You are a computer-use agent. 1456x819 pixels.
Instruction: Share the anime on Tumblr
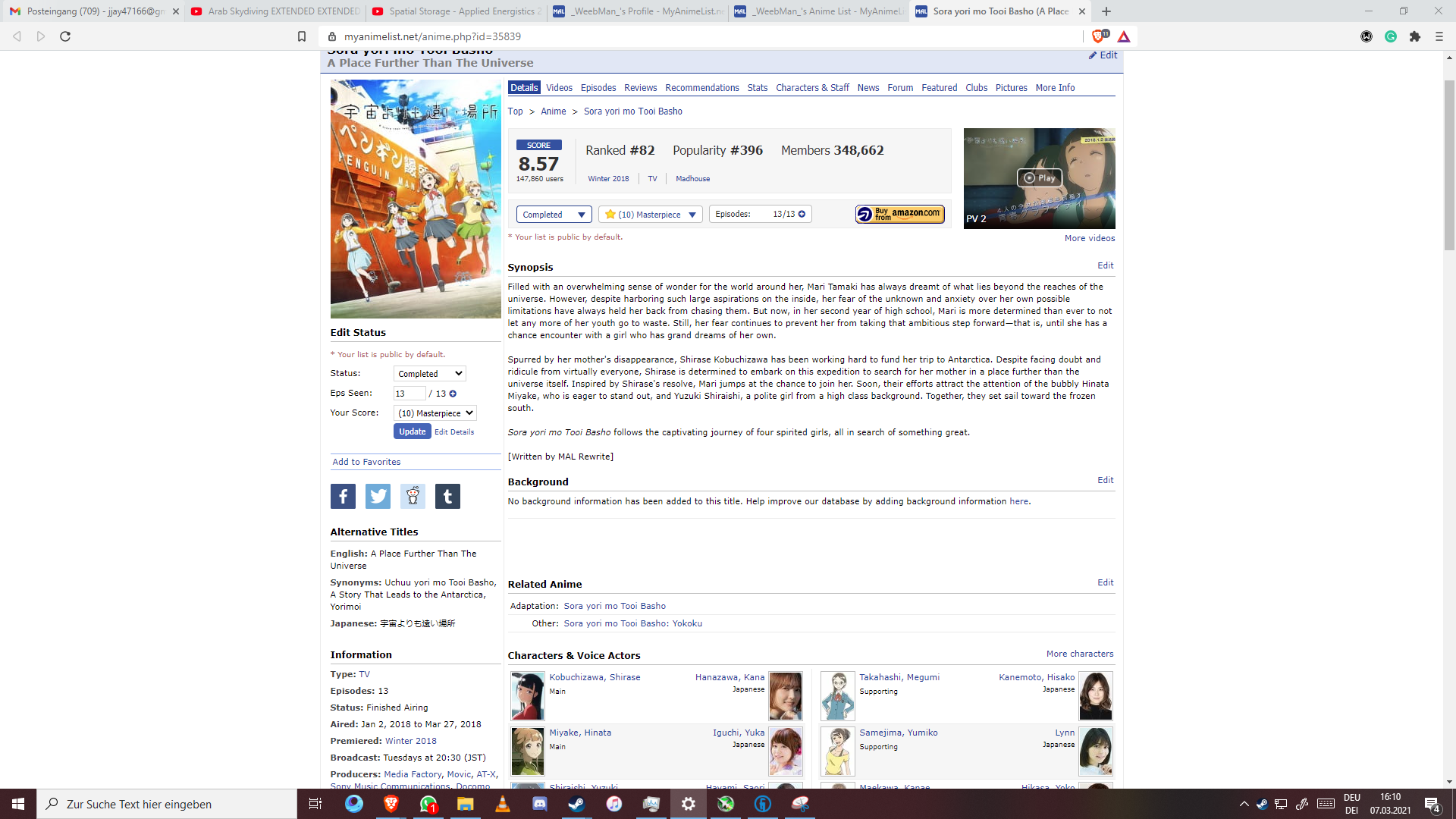[447, 497]
